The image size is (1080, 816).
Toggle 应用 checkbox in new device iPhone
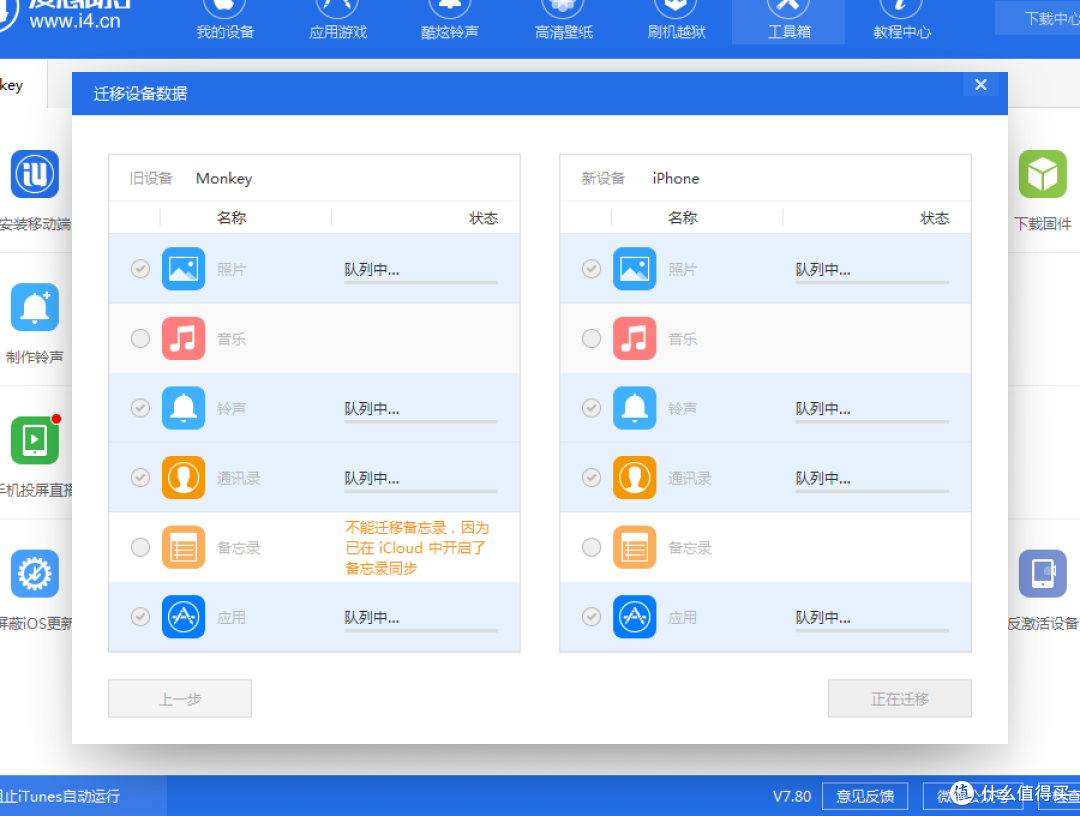(x=592, y=616)
